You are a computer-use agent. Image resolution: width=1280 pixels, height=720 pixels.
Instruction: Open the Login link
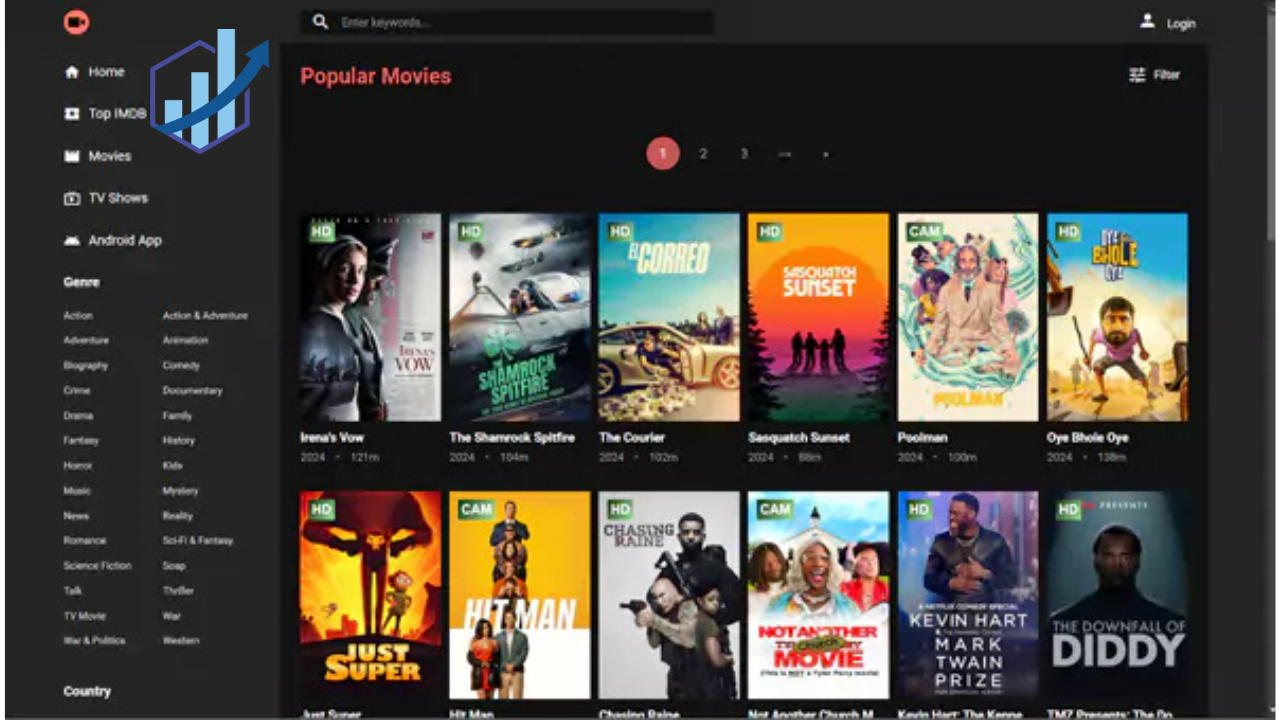click(1181, 23)
